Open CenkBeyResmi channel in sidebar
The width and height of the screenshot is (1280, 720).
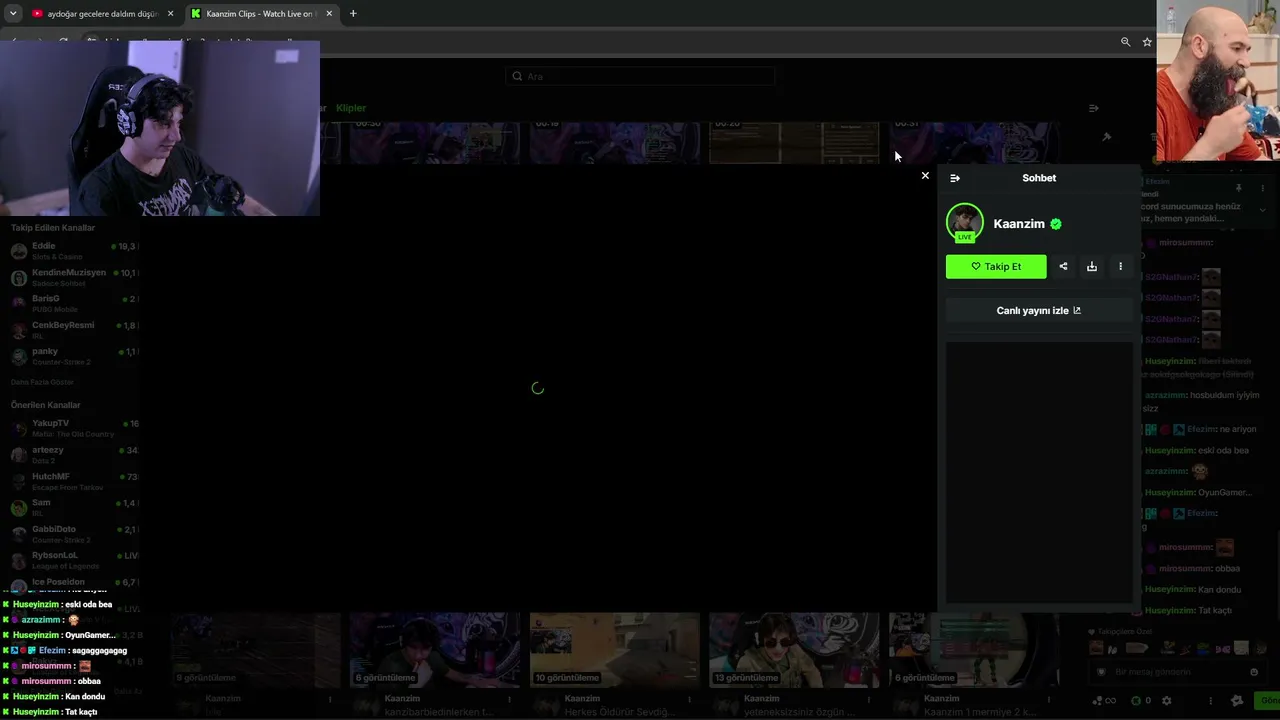[x=74, y=330]
